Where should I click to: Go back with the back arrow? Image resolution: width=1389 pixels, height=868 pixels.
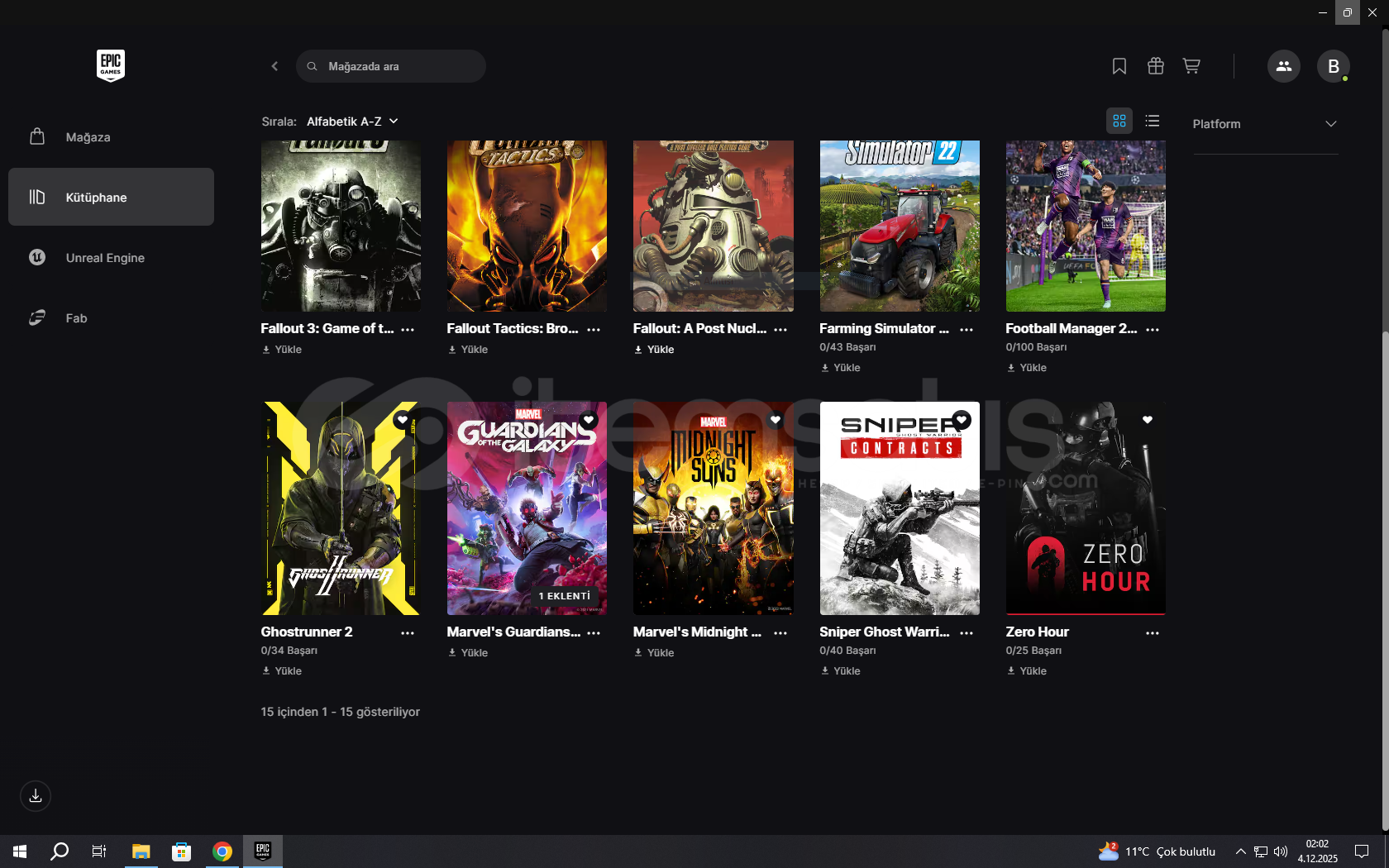click(274, 66)
